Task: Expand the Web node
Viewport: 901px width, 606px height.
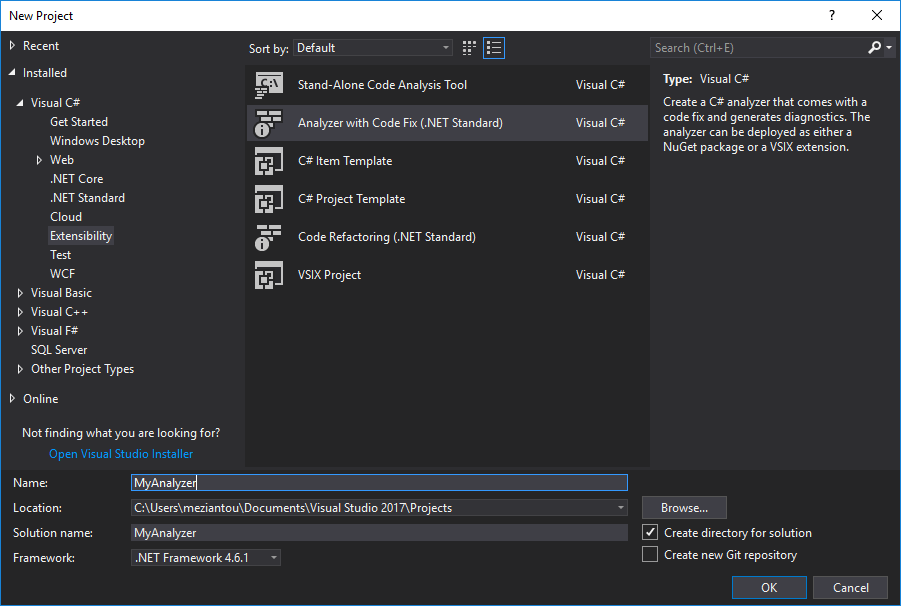Action: pyautogui.click(x=39, y=160)
